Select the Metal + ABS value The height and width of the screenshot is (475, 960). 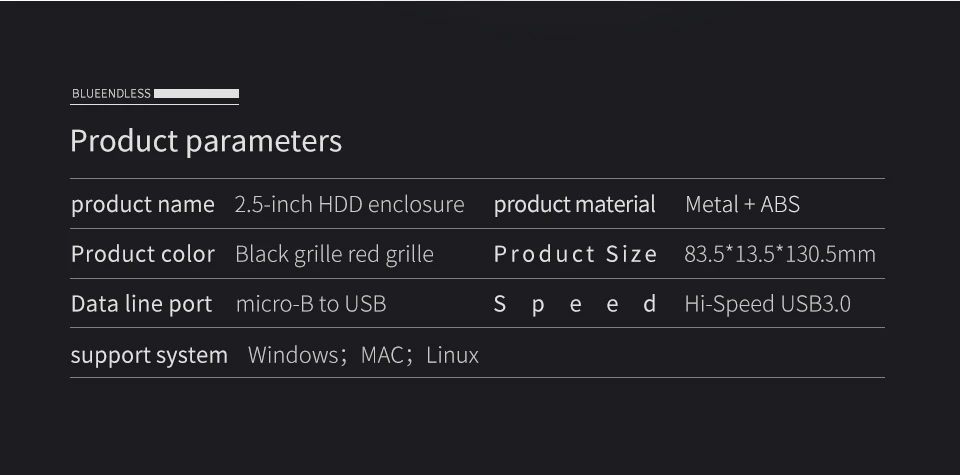pyautogui.click(x=742, y=204)
